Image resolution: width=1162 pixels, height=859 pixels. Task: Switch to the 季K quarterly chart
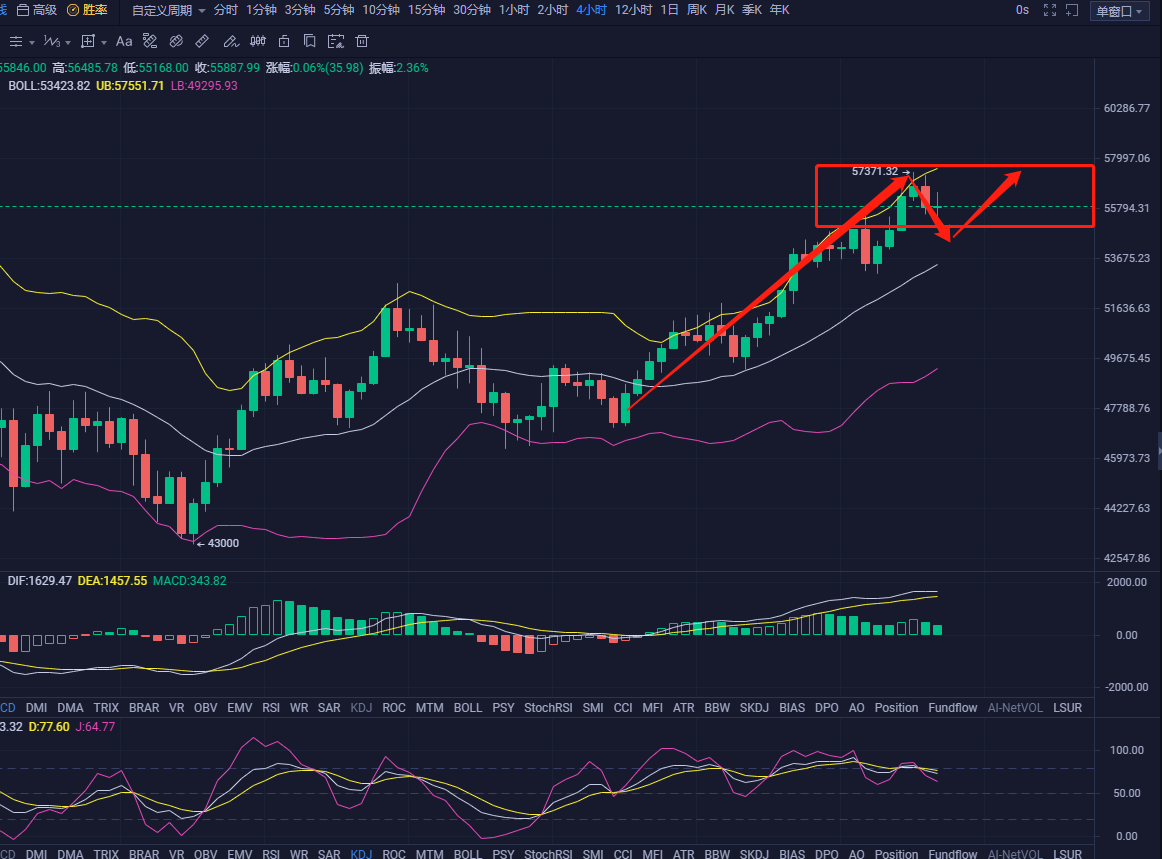751,10
